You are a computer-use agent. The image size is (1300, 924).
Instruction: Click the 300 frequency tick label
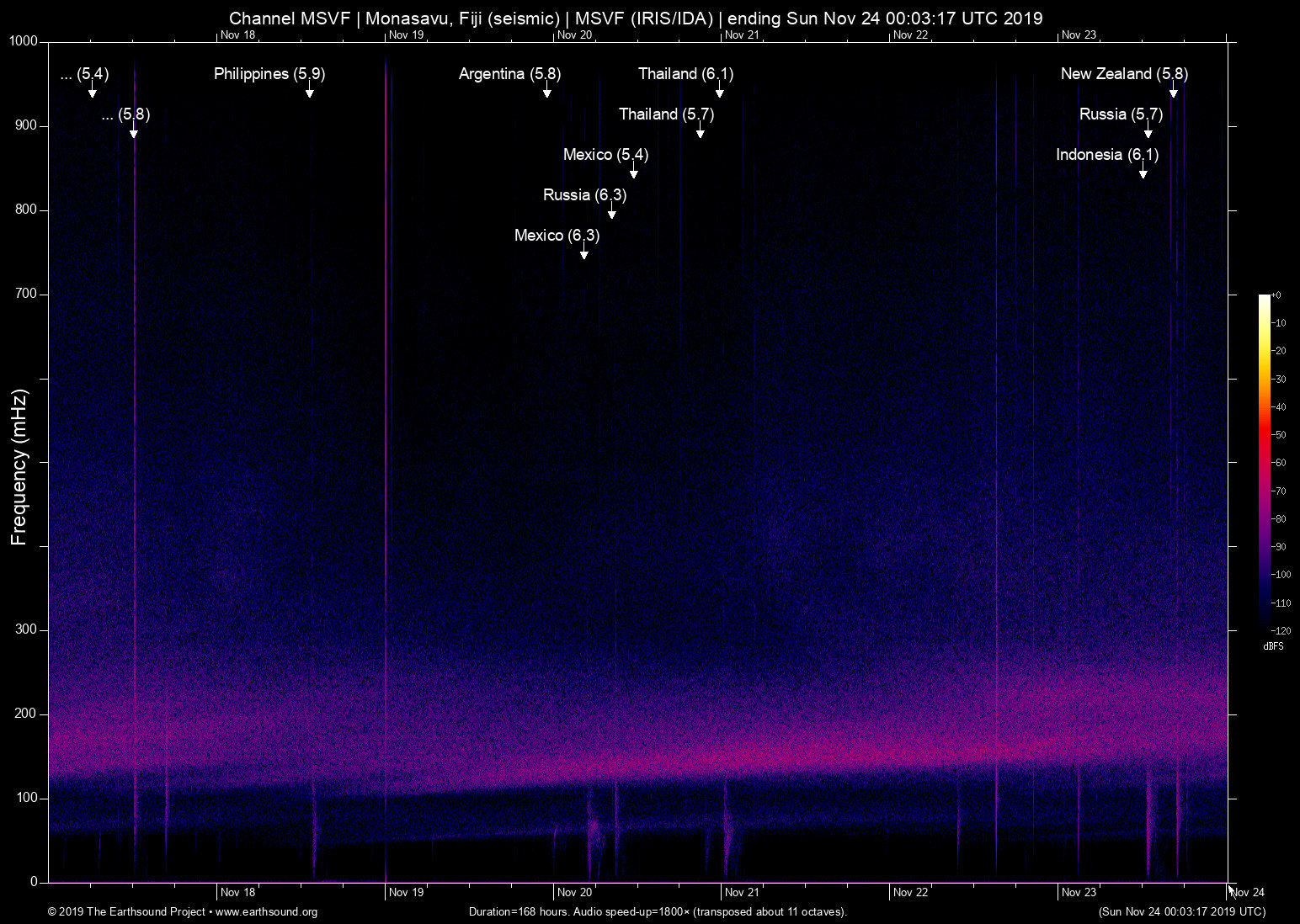(26, 629)
